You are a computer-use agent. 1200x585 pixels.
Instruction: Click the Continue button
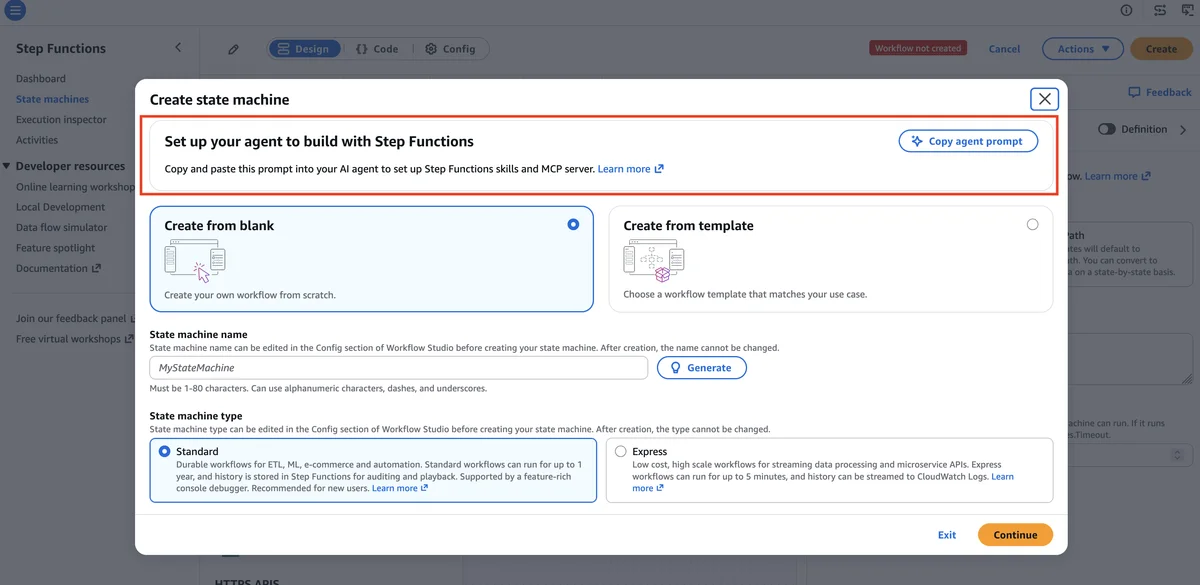[1015, 535]
